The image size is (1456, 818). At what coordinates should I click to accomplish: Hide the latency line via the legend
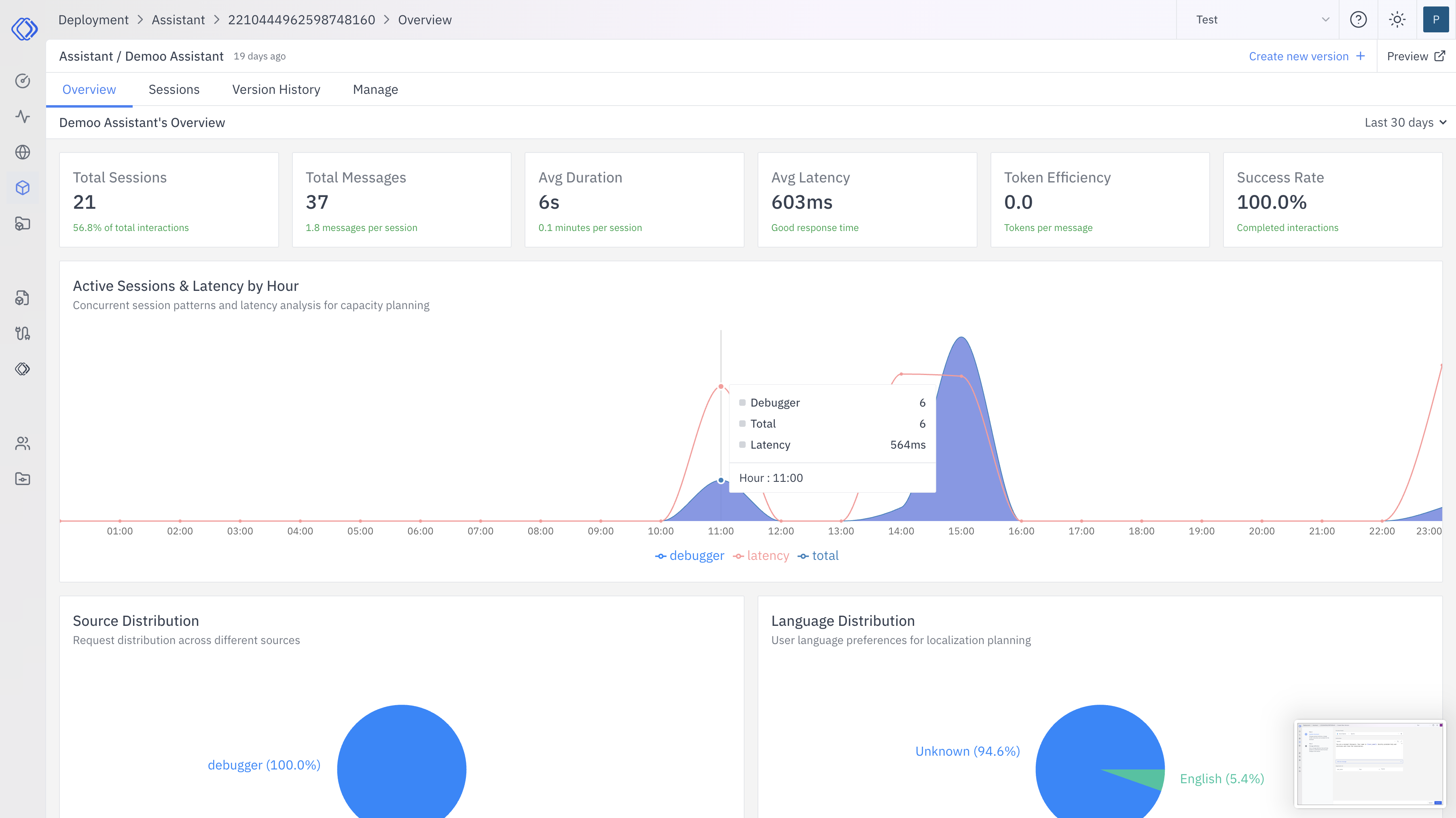click(761, 555)
